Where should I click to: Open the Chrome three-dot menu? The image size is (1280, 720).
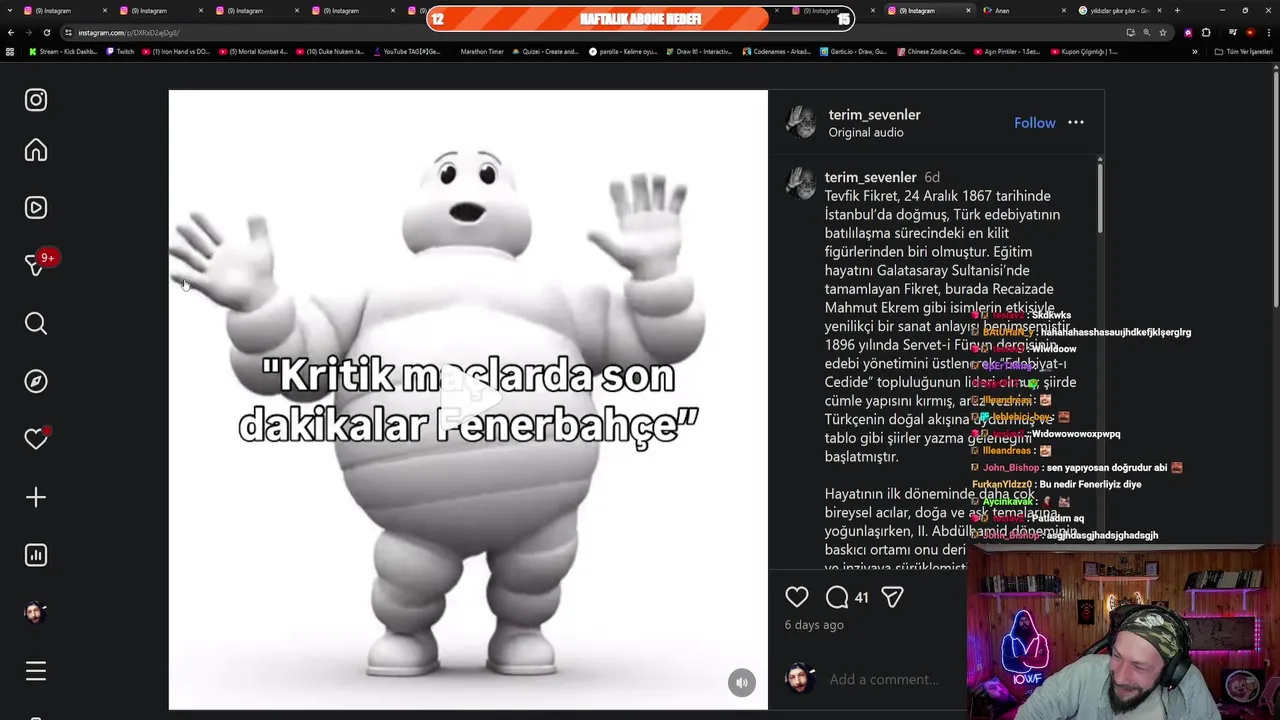click(1268, 33)
